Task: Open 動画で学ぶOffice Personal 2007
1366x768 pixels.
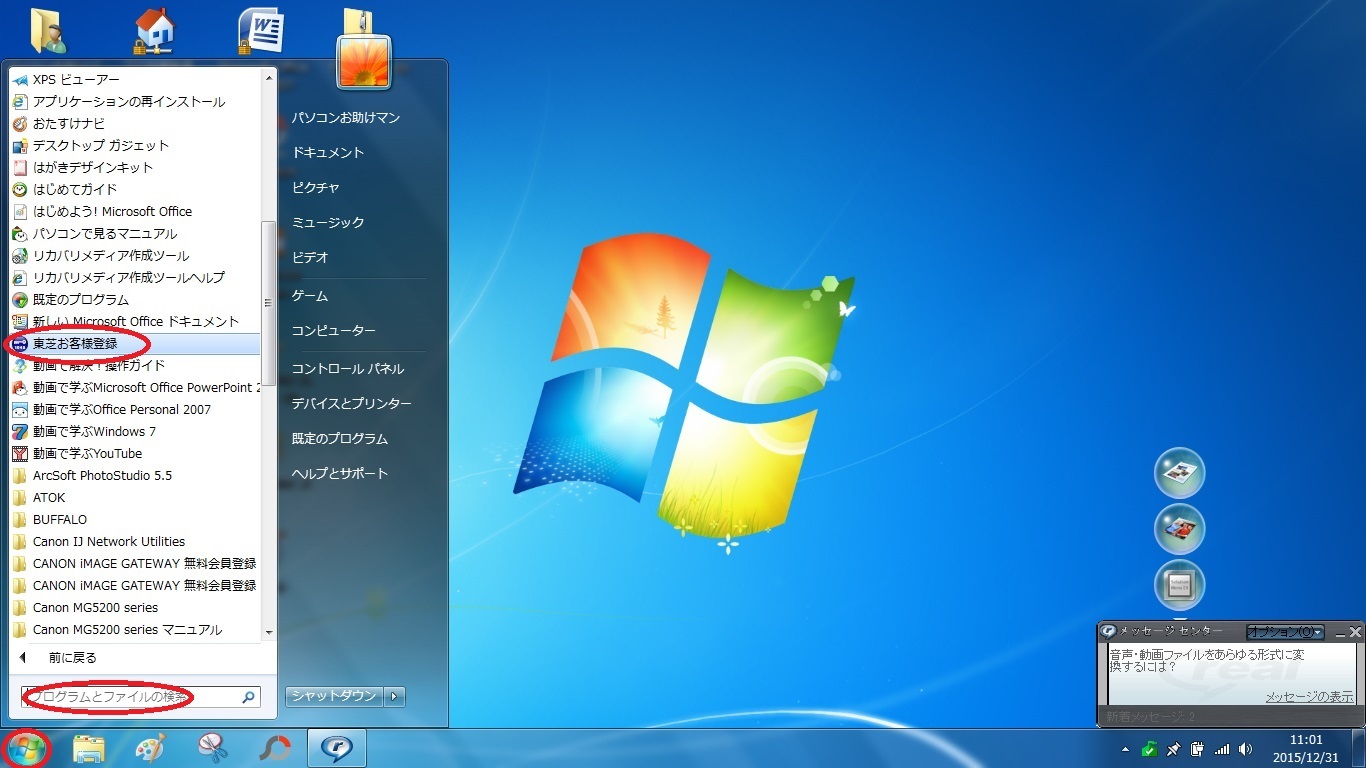Action: (135, 409)
